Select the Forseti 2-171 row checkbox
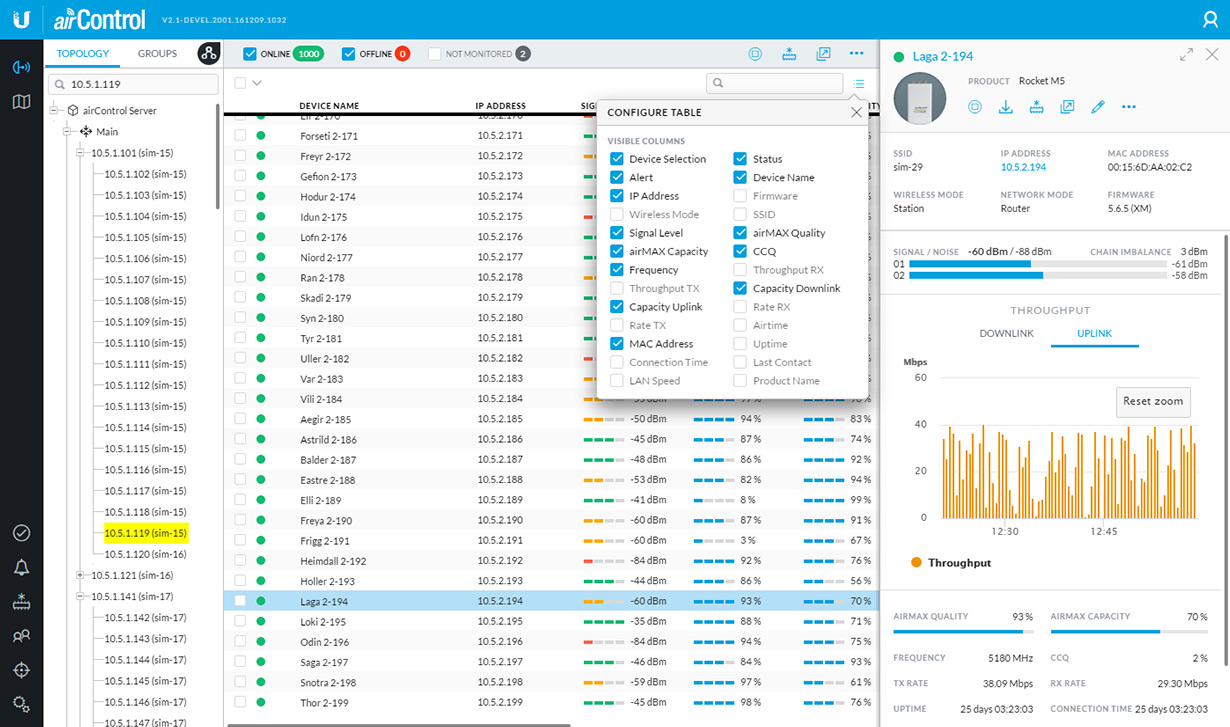Viewport: 1230px width, 727px height. (240, 135)
